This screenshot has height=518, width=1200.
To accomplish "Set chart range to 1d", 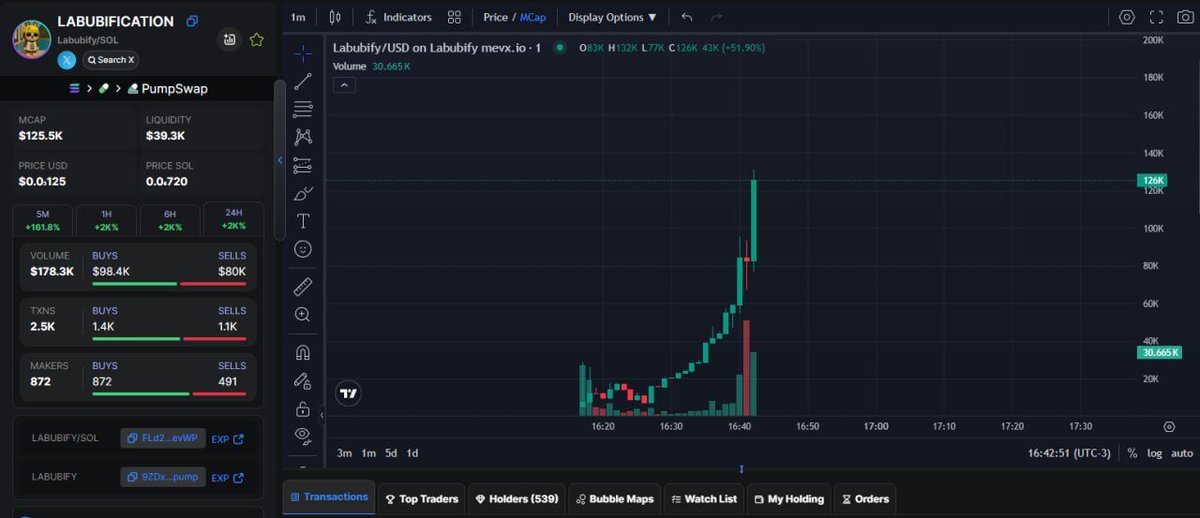I will pos(412,453).
